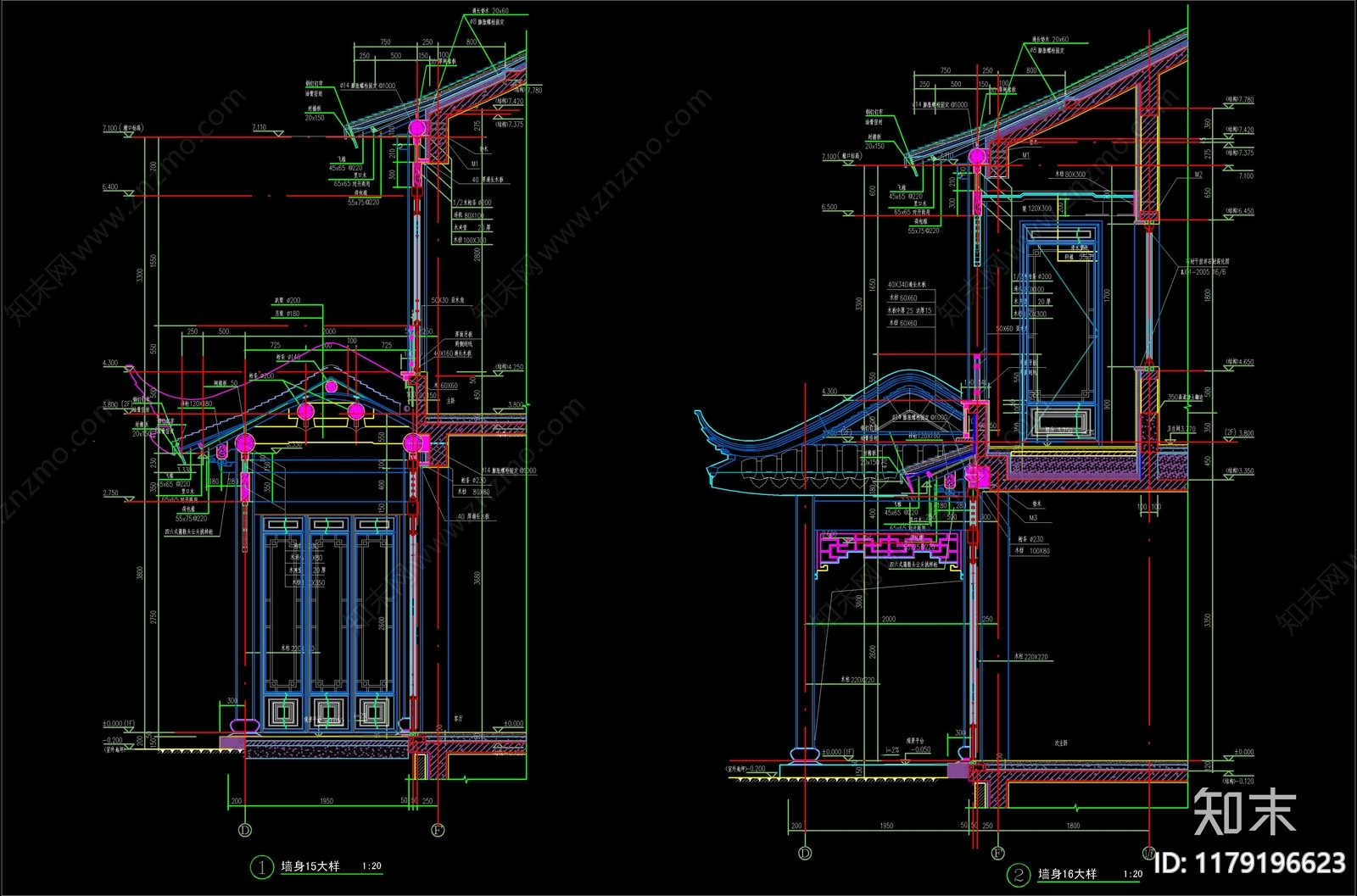1357x896 pixels.
Task: Click the 歇檩 ø200 annotation
Action: [x=287, y=301]
